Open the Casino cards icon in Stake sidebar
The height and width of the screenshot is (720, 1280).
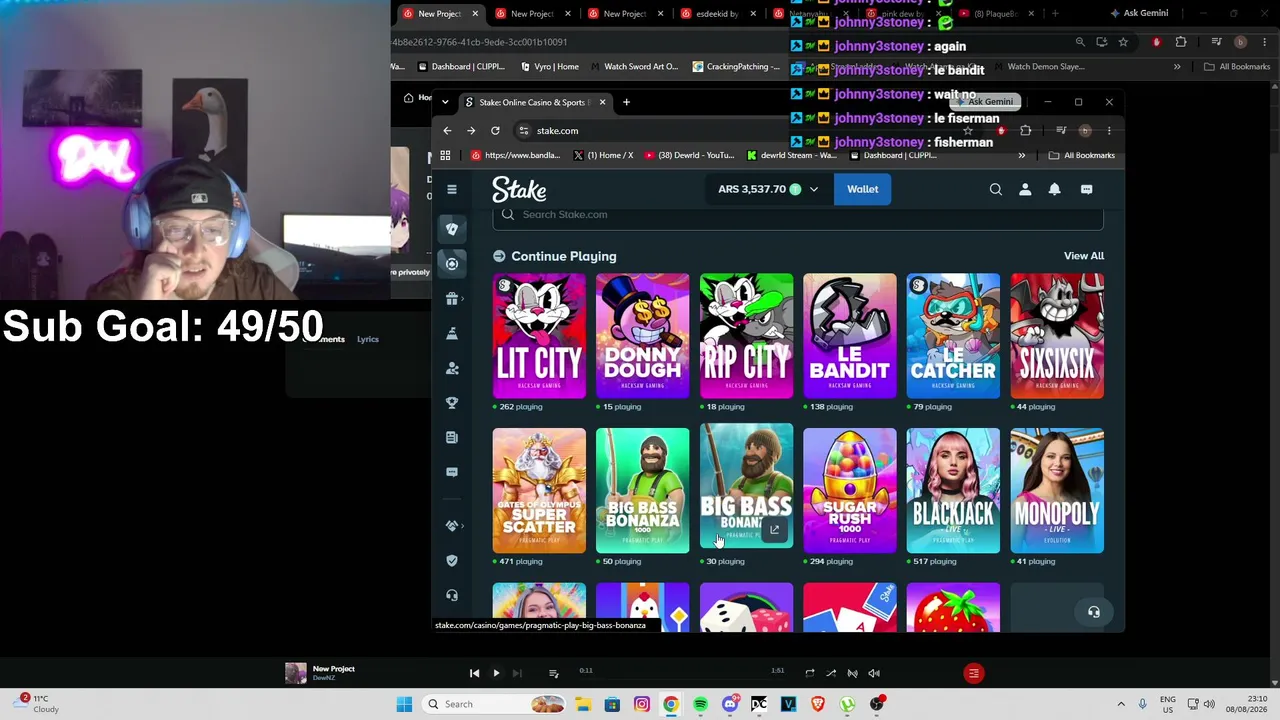(452, 229)
